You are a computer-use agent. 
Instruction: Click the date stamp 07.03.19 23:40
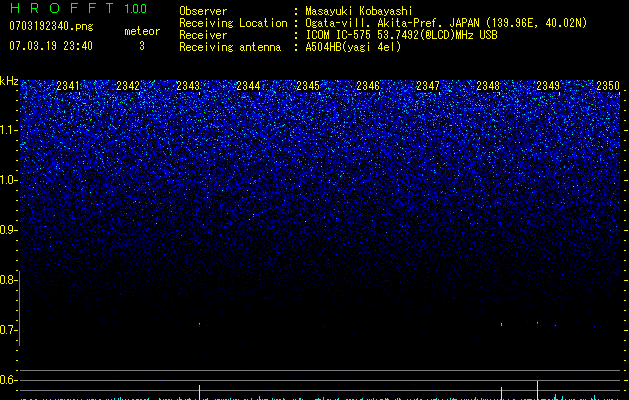click(51, 46)
